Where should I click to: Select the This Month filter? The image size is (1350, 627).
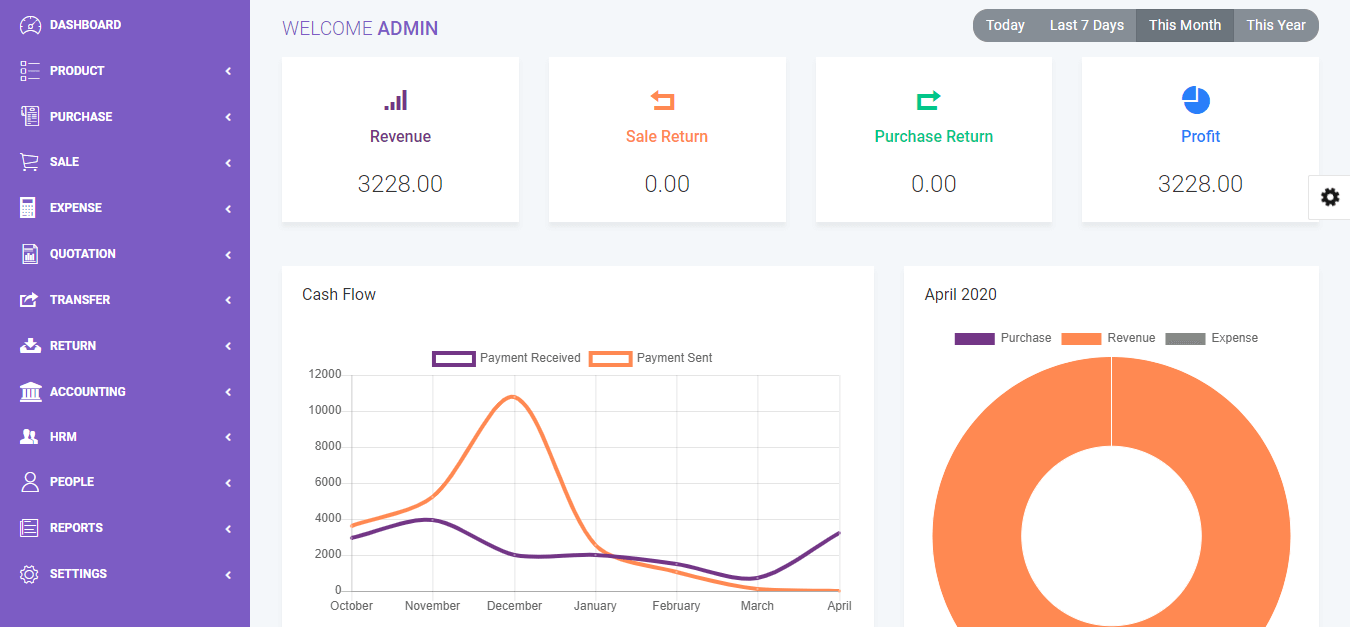[1185, 25]
